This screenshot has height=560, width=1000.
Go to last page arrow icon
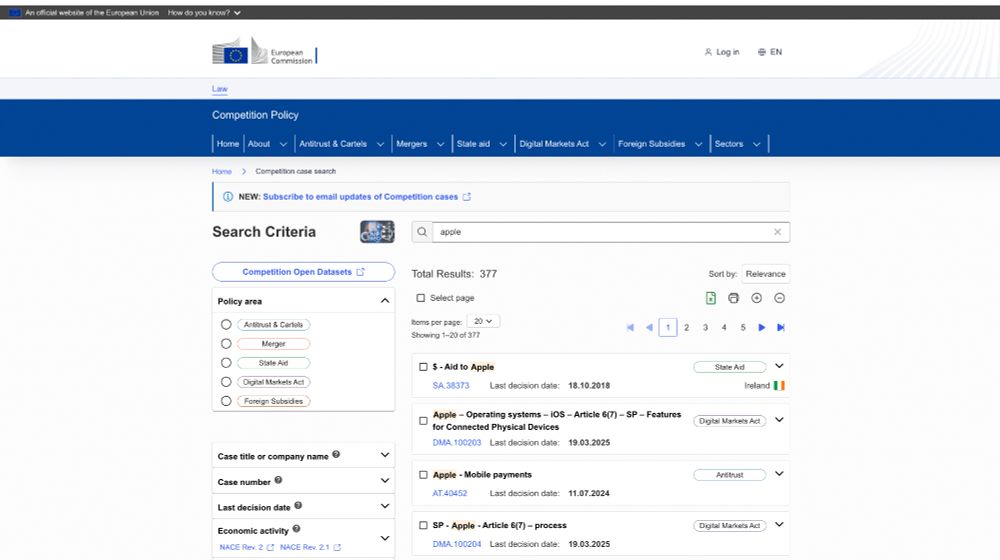point(781,327)
